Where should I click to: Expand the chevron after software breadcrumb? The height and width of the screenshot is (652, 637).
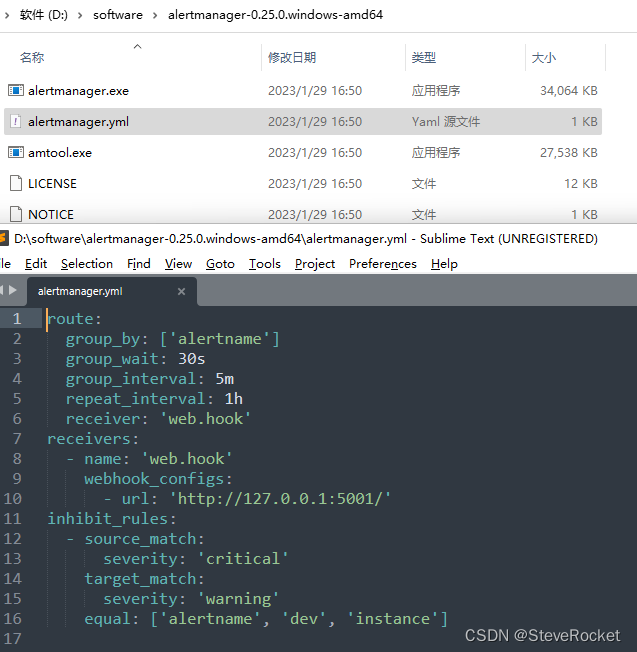point(155,15)
